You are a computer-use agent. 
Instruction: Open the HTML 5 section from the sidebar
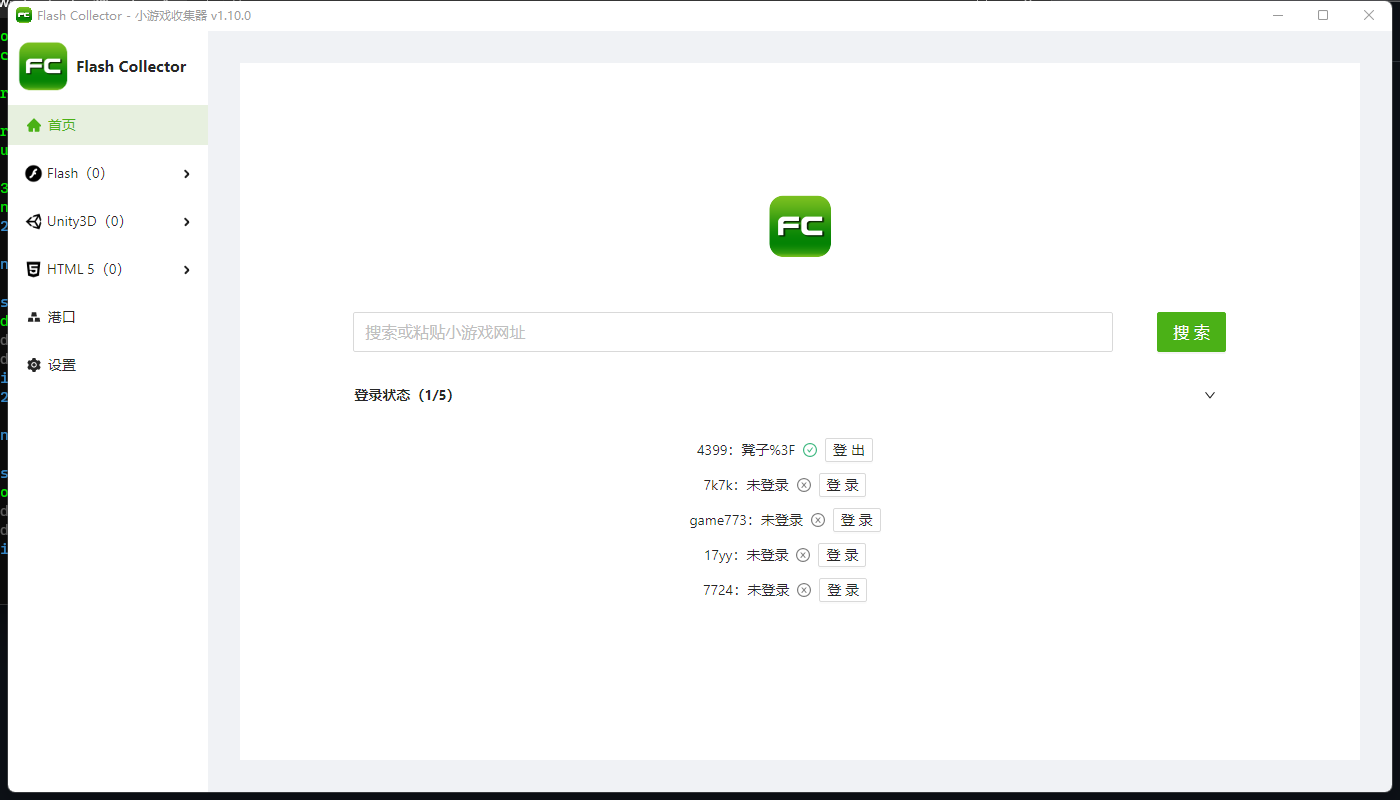78,268
